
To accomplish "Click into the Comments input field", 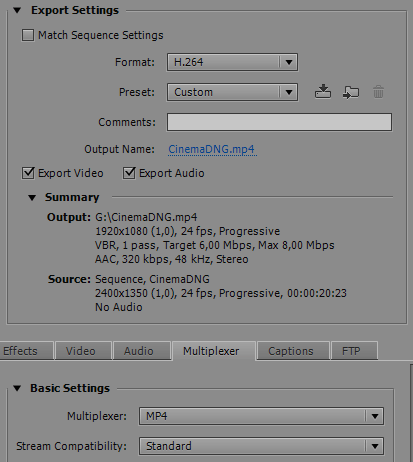I will click(x=279, y=122).
